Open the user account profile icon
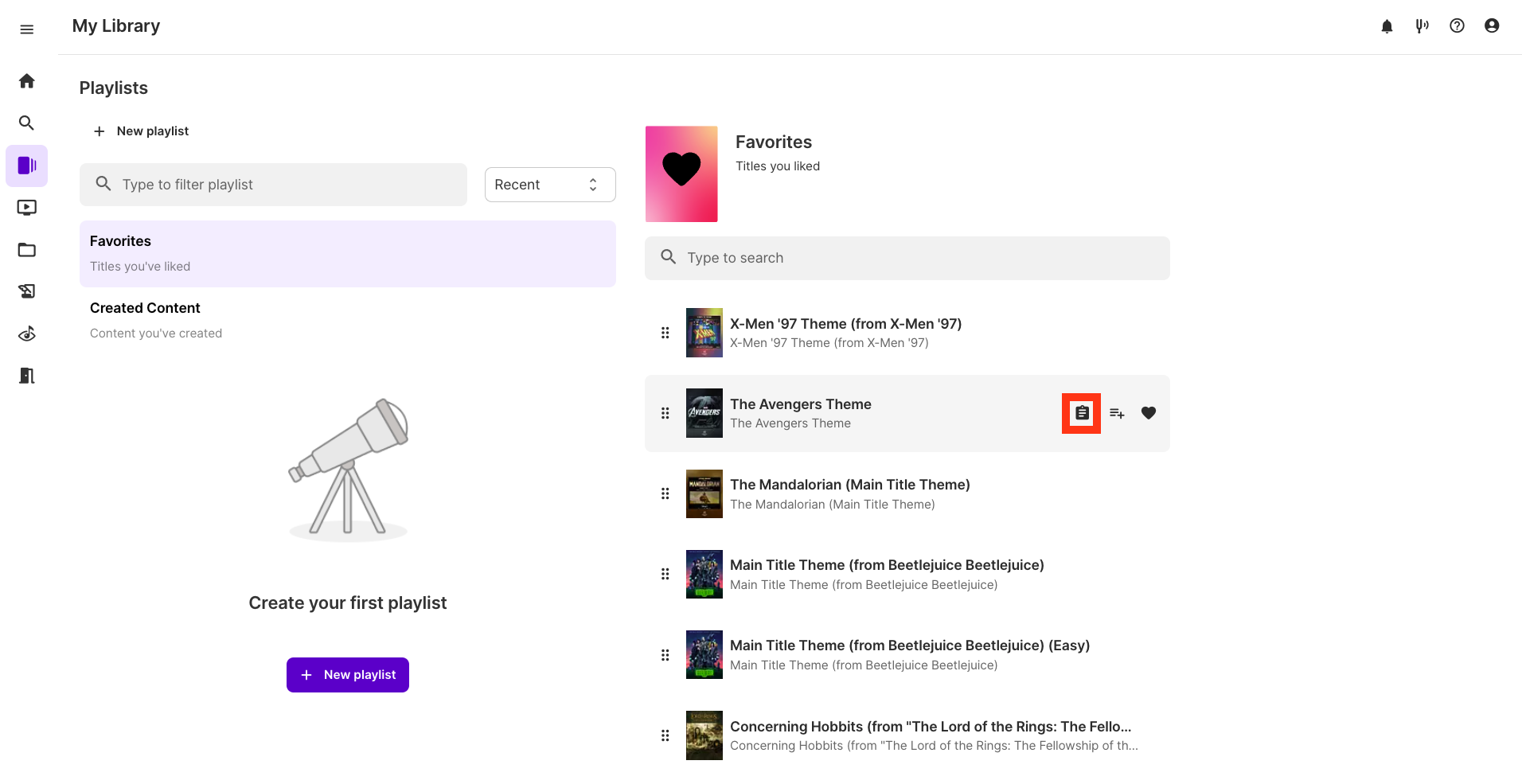1522x784 pixels. (1492, 26)
